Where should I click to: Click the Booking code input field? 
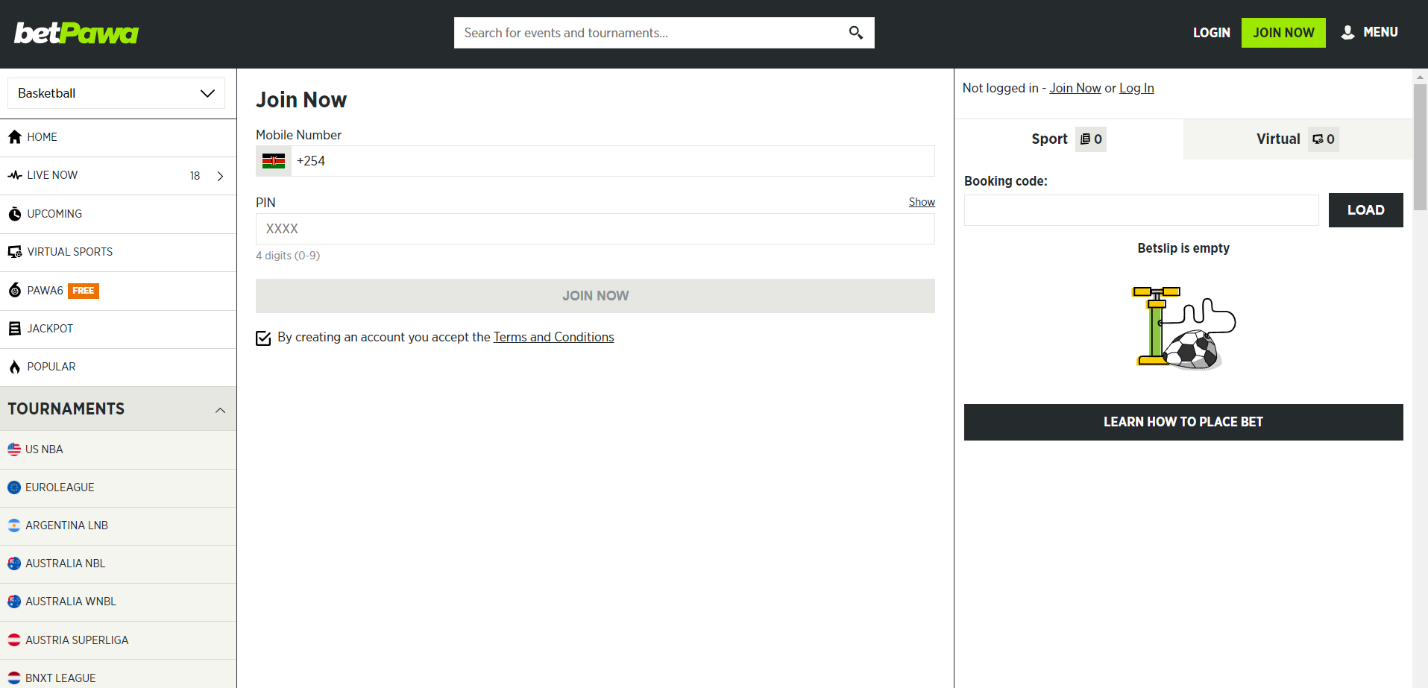(1141, 210)
